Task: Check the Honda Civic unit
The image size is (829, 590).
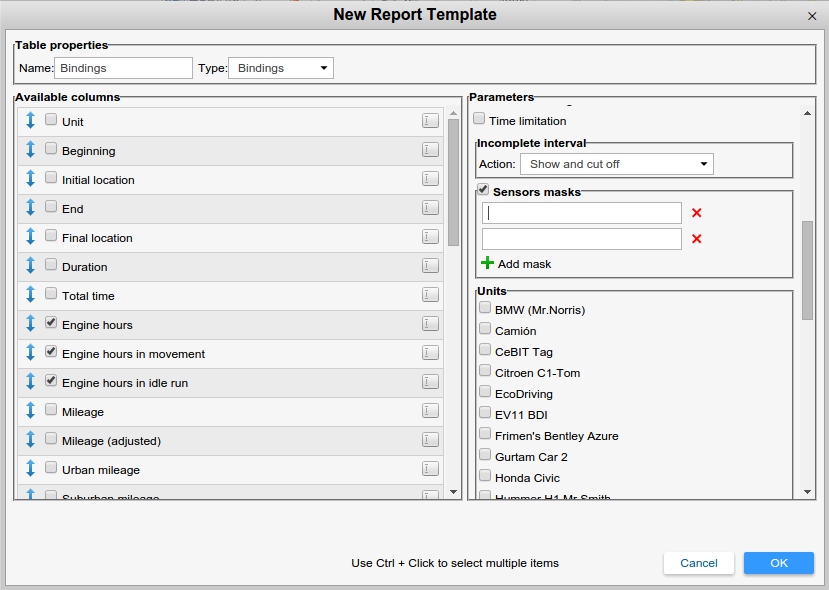Action: 485,477
